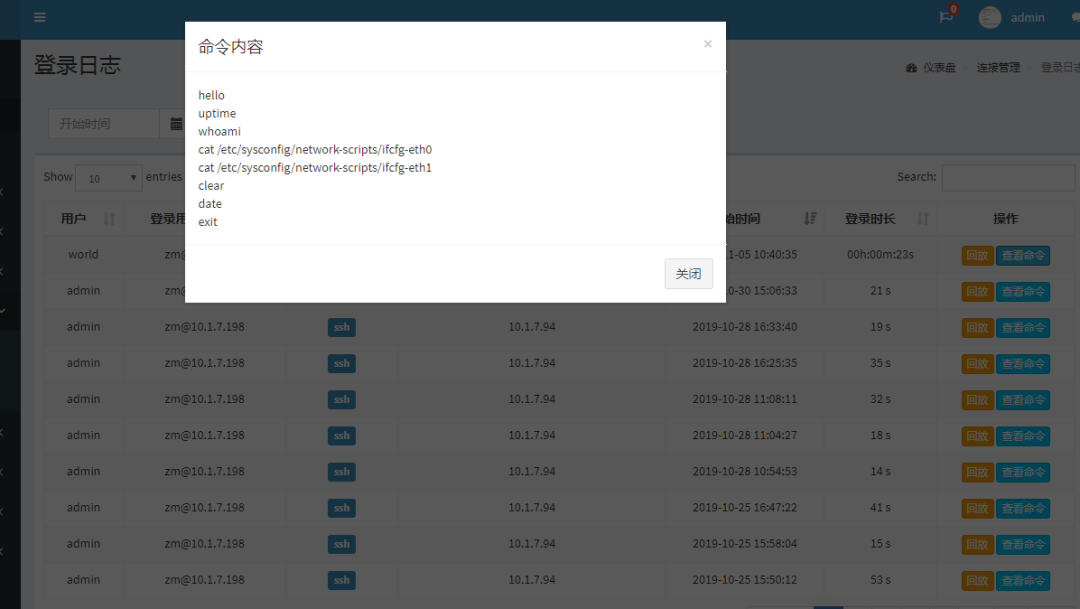The height and width of the screenshot is (609, 1080).
Task: Open the 连接管理 breadcrumb link
Action: [998, 68]
